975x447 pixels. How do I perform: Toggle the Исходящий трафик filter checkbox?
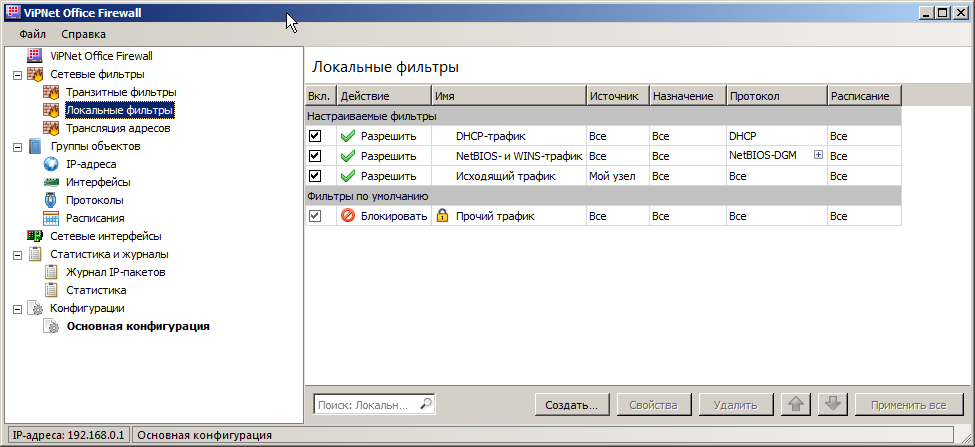(315, 176)
